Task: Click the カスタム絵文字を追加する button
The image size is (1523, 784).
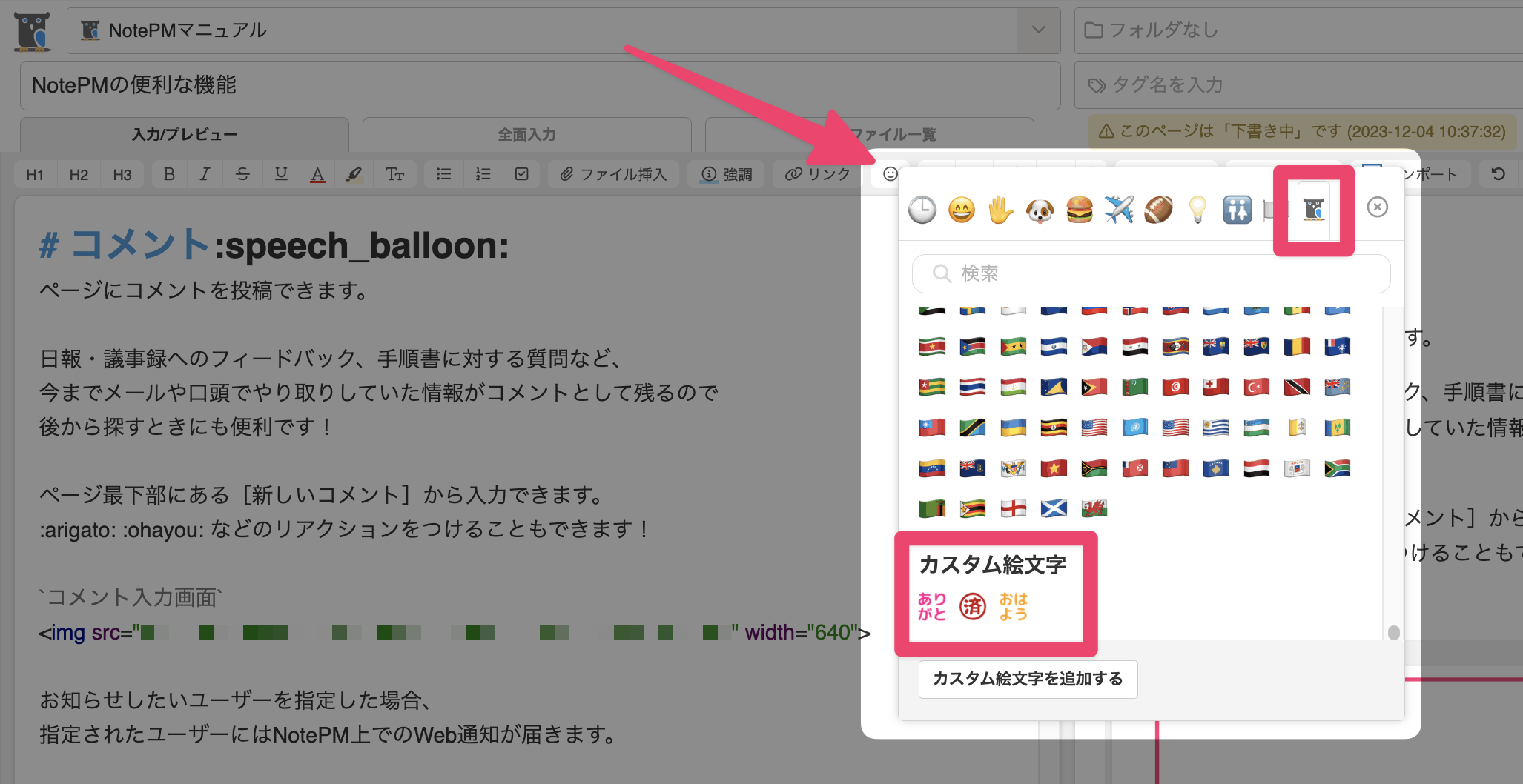Action: [x=1028, y=679]
